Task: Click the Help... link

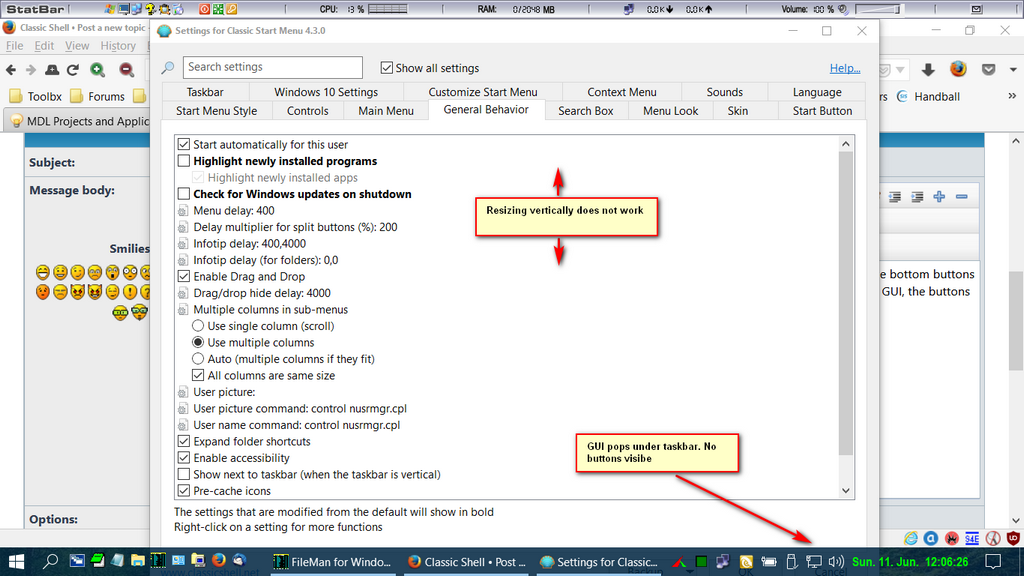Action: coord(845,68)
